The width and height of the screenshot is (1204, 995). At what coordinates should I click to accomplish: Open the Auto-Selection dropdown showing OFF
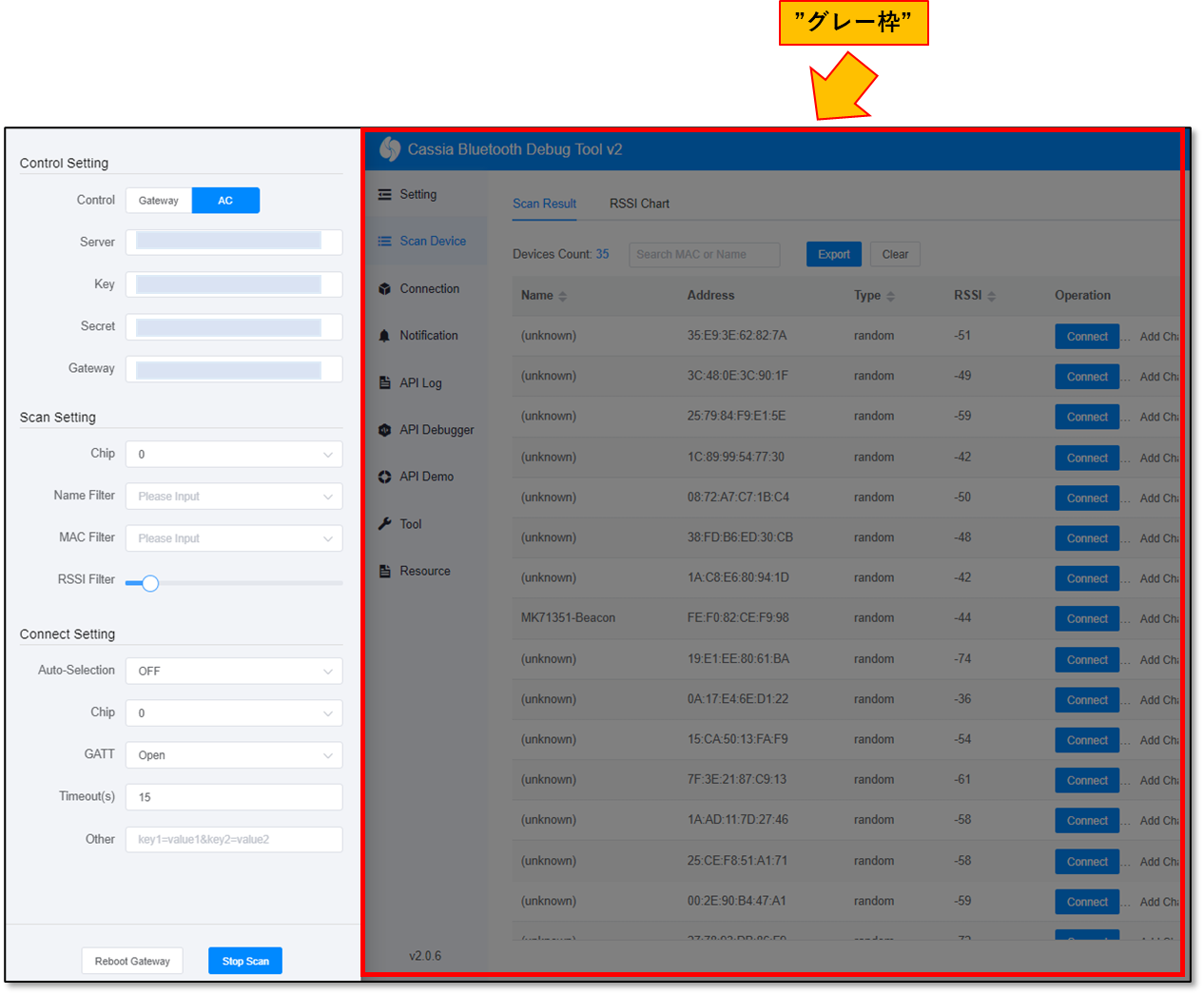point(234,672)
